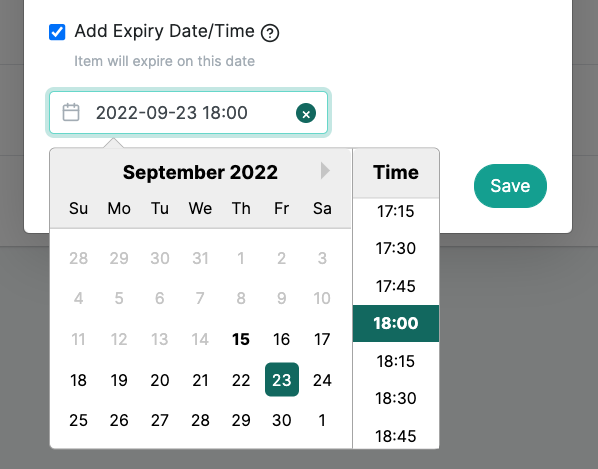Choose the 17:45 time option
Screen dimensions: 598x469
pyautogui.click(x=396, y=286)
